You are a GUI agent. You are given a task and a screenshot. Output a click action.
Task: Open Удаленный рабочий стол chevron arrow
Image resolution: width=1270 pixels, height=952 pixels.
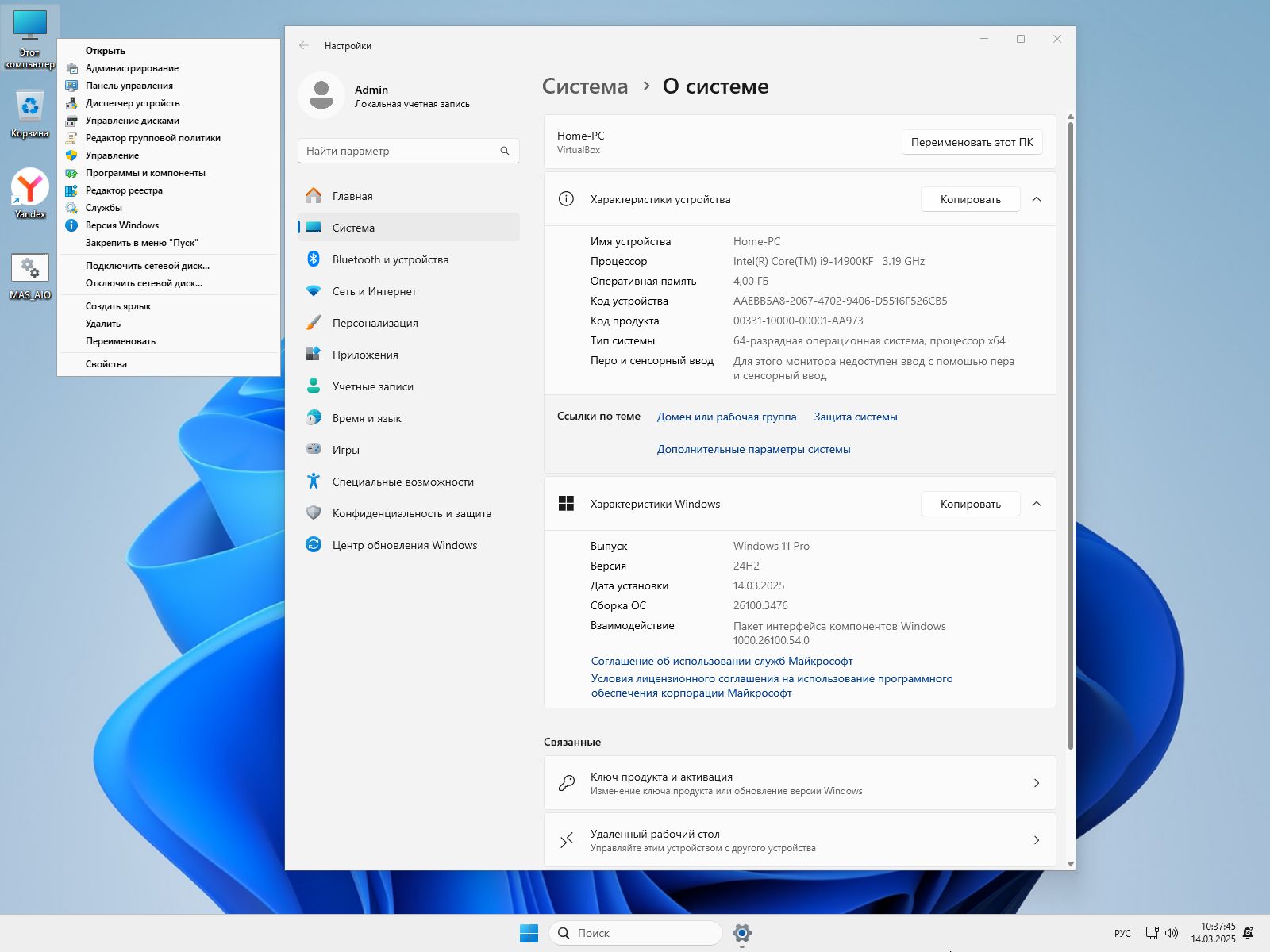[x=1036, y=840]
